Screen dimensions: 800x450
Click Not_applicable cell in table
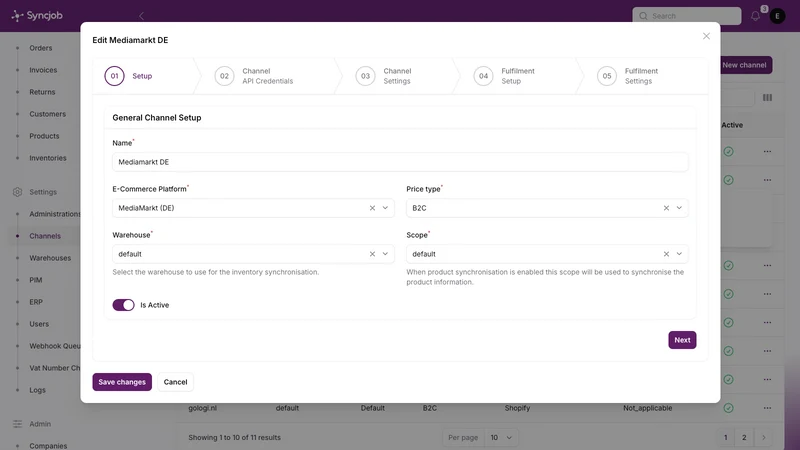click(x=647, y=408)
